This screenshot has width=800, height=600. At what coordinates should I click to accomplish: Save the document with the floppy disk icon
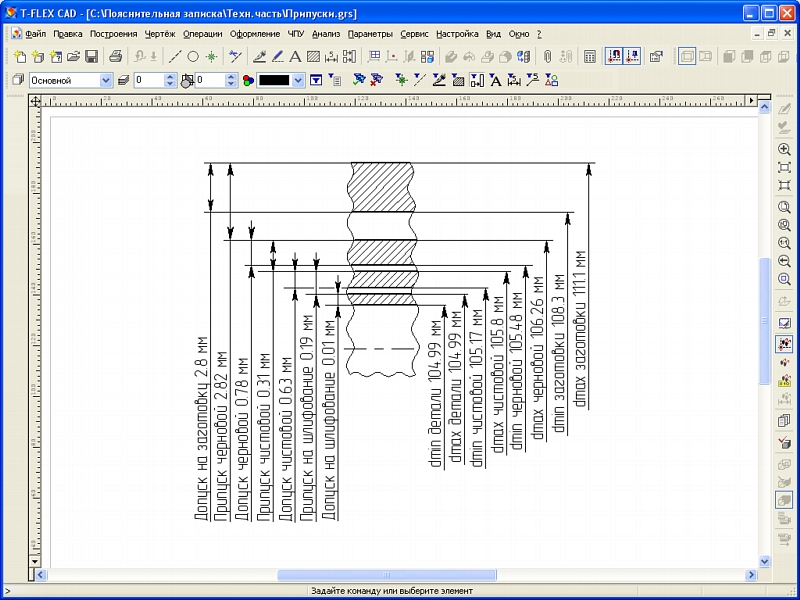tap(91, 57)
